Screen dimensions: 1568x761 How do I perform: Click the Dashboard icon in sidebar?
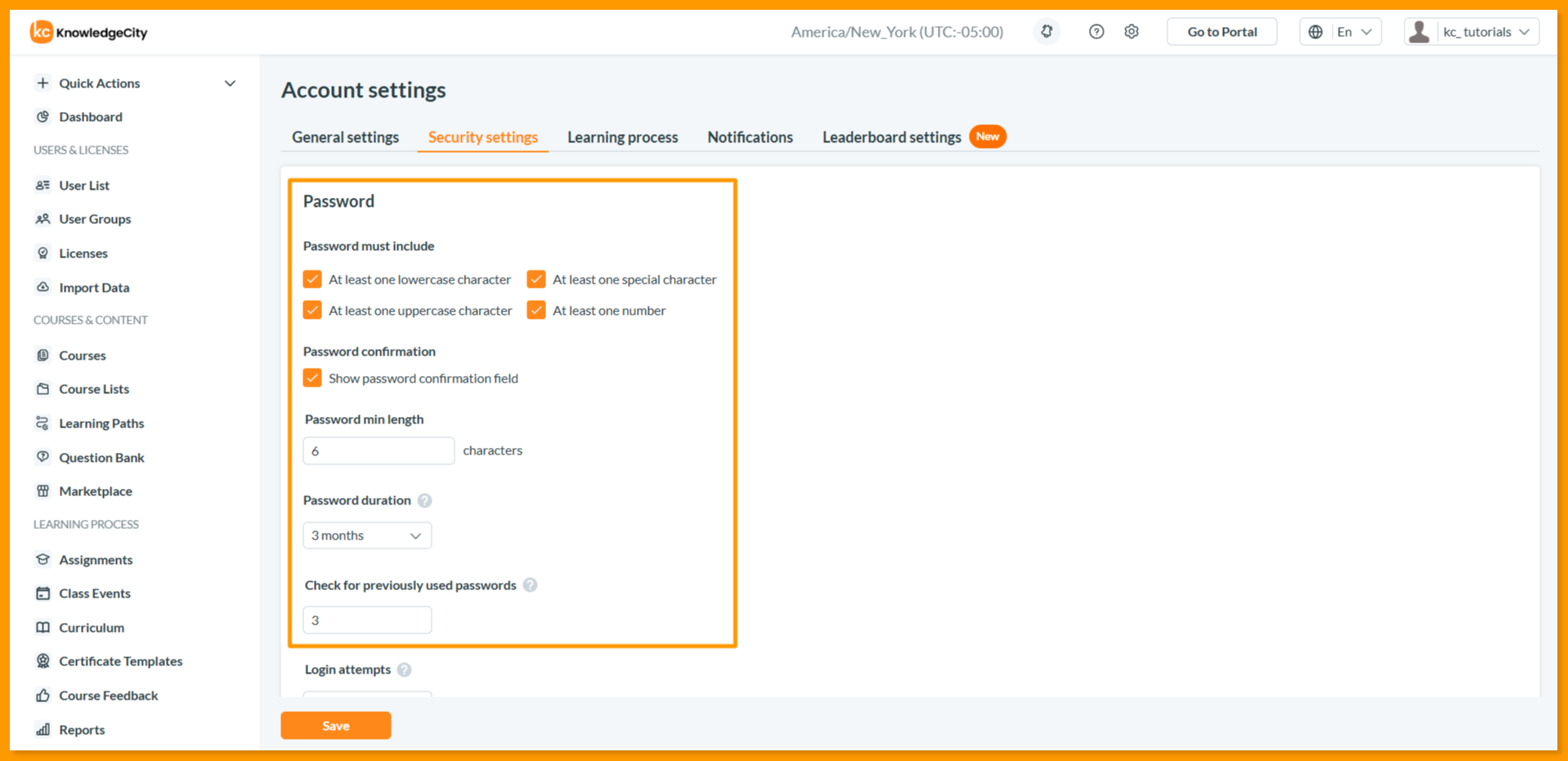pyautogui.click(x=43, y=117)
